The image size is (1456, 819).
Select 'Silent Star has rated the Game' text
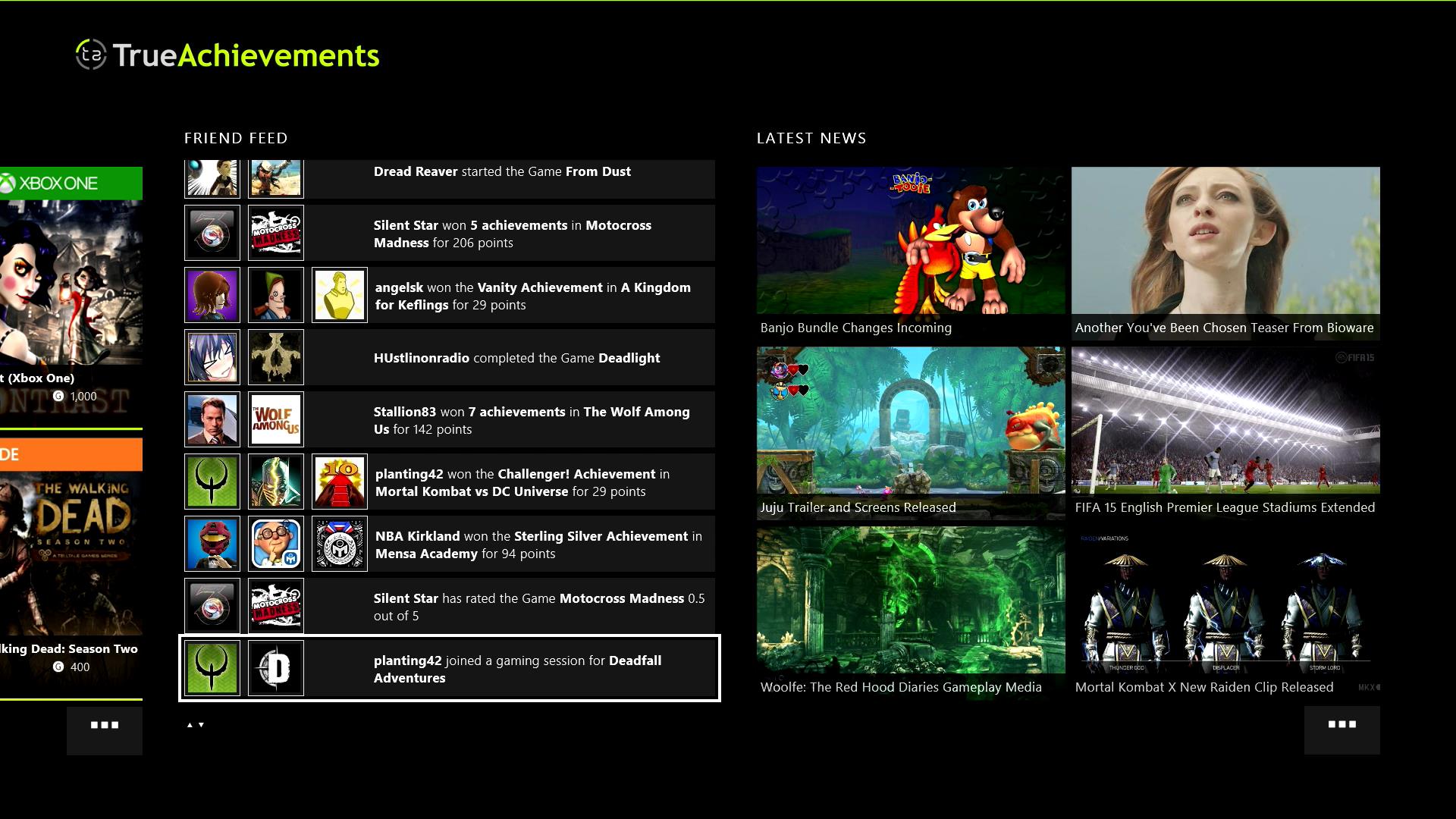pos(539,607)
